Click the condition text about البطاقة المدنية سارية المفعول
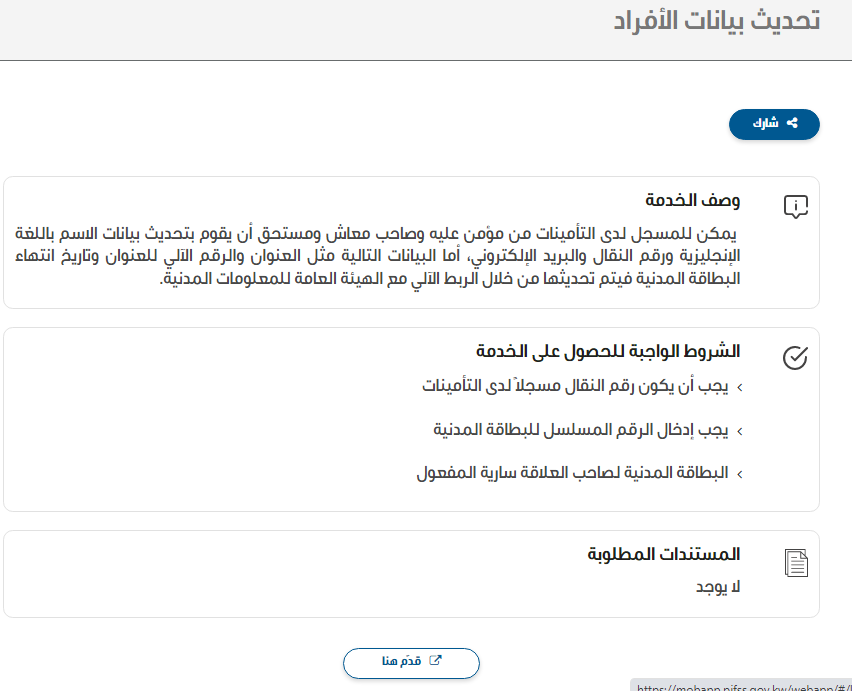Screen dimensions: 852x691 pos(572,473)
